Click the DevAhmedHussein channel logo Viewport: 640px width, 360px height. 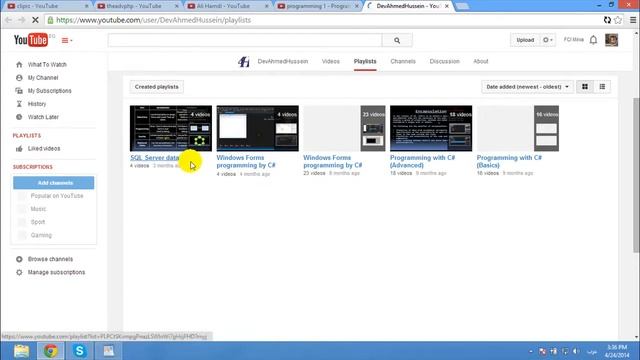tap(244, 62)
